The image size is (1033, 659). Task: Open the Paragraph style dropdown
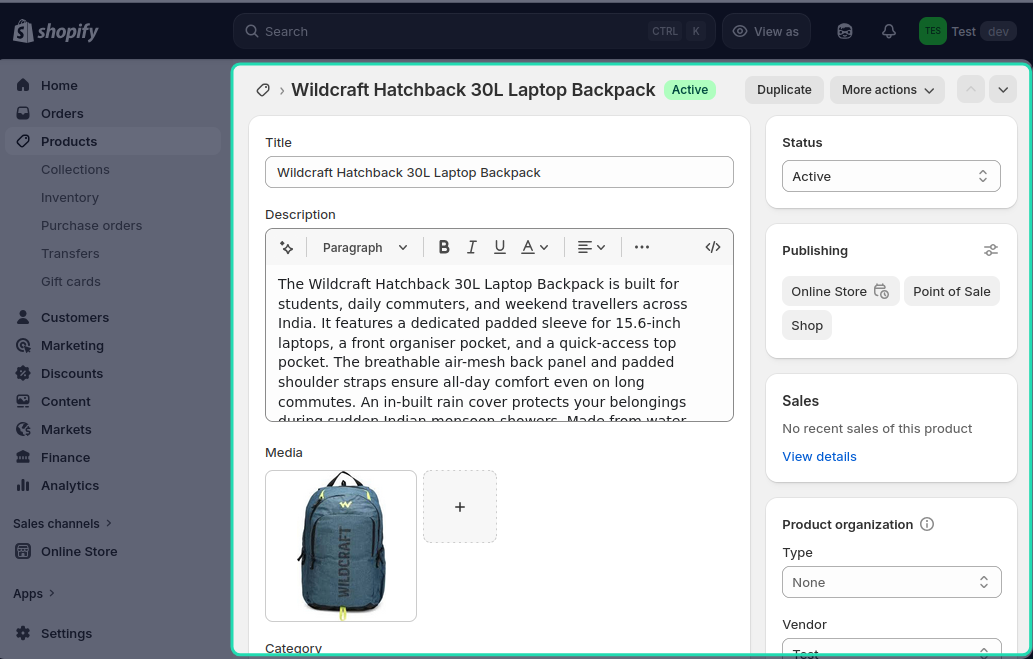364,247
